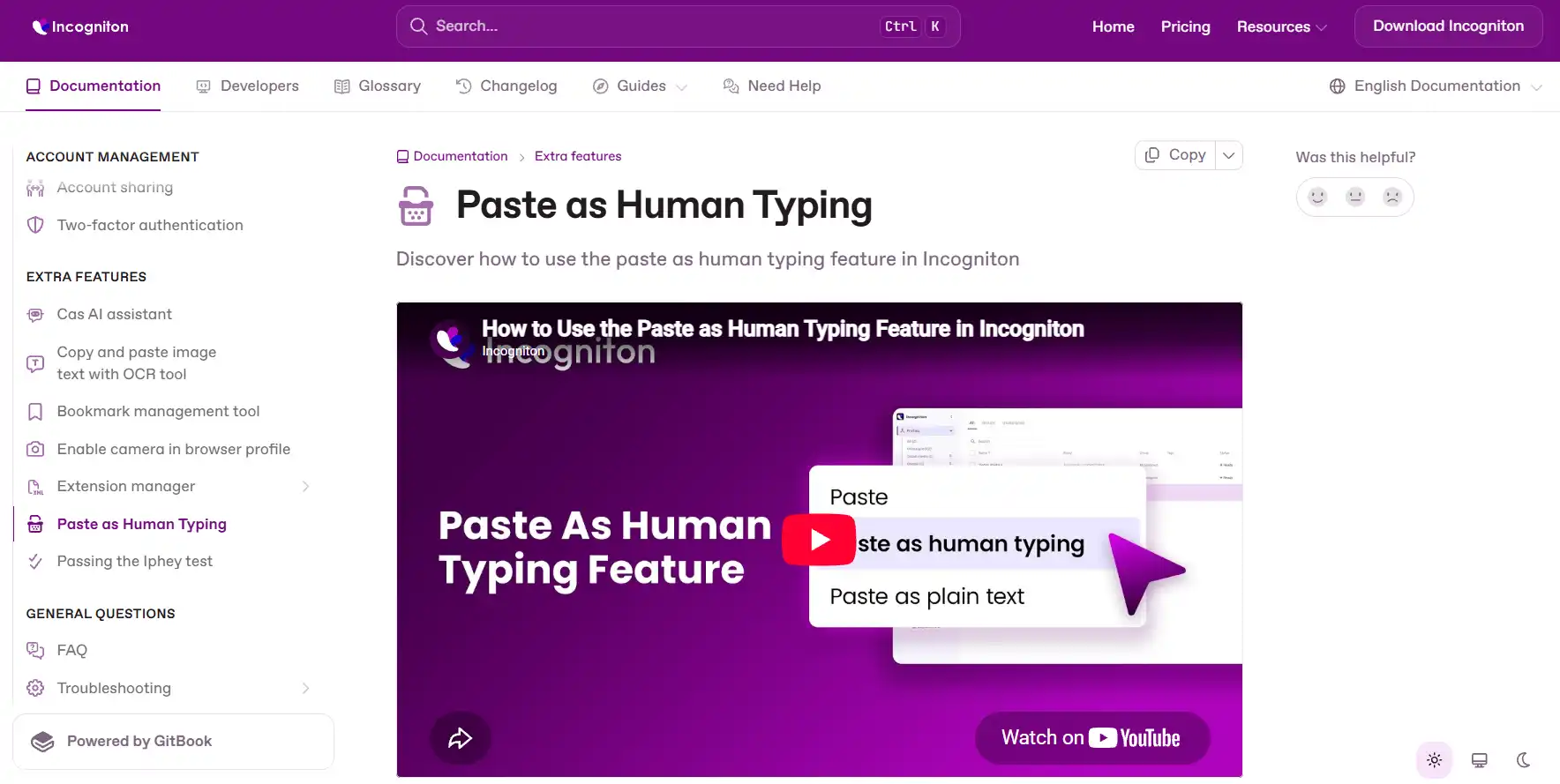Open the Resources dropdown menu
Image resolution: width=1560 pixels, height=784 pixels.
(1281, 26)
